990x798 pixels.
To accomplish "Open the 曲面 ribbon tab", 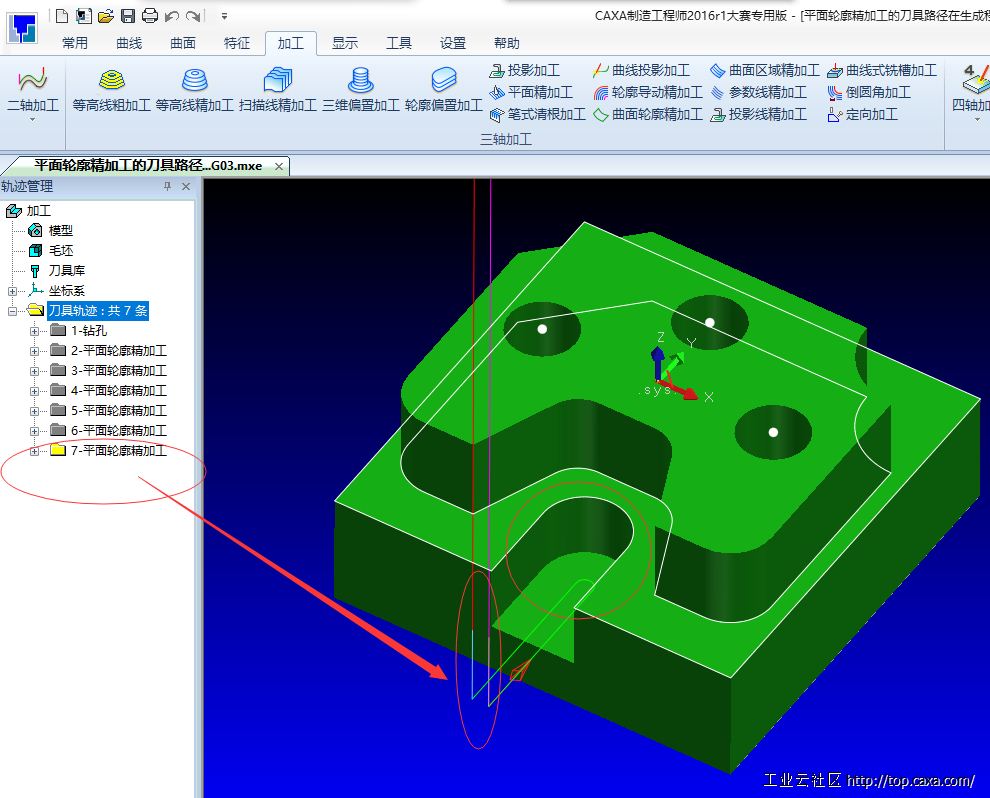I will click(183, 43).
